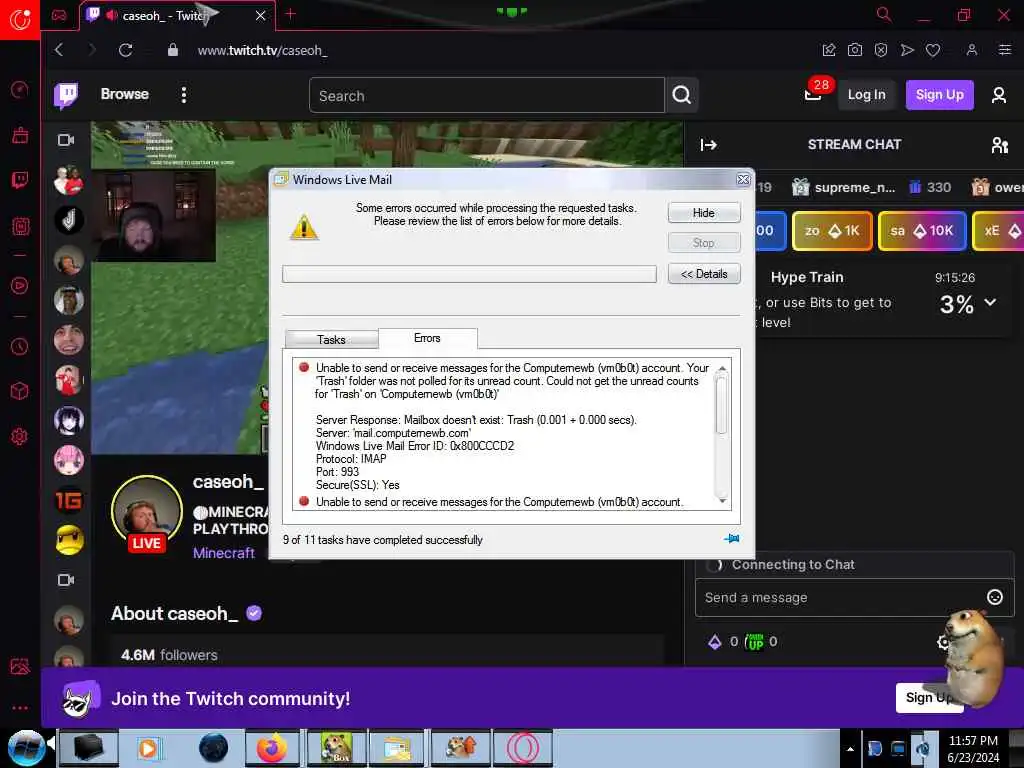The image size is (1024, 768).
Task: Click error list scroll up arrow
Action: (722, 370)
